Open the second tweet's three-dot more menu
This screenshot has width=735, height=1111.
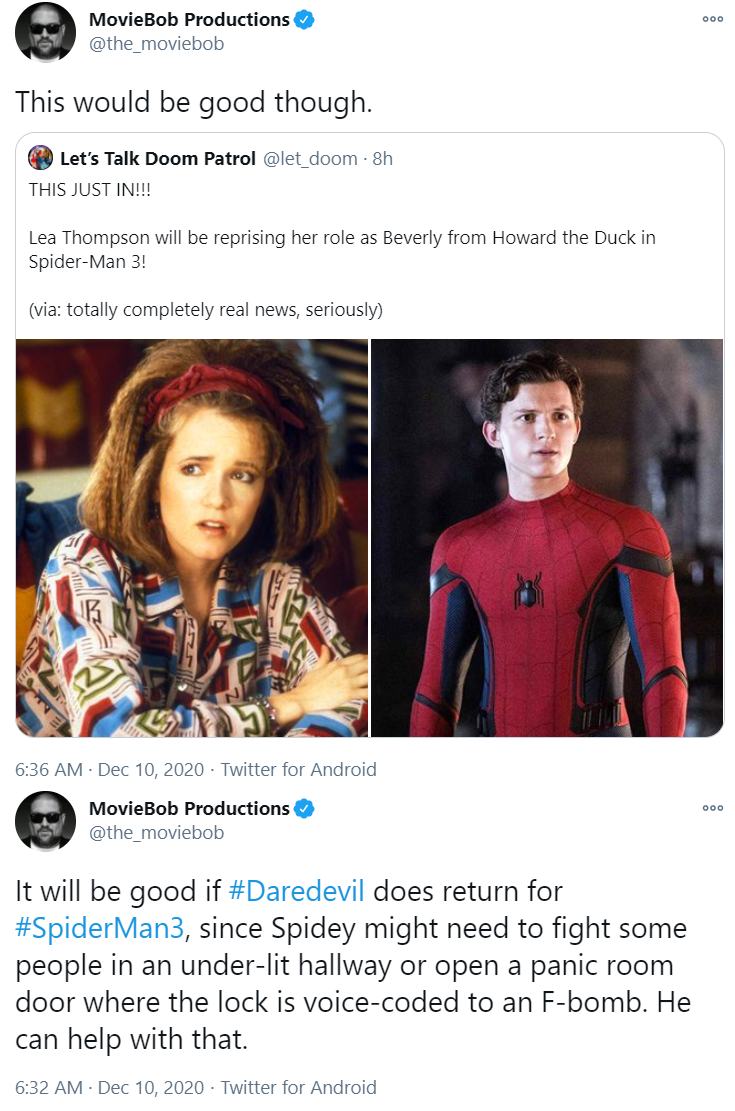pyautogui.click(x=712, y=808)
